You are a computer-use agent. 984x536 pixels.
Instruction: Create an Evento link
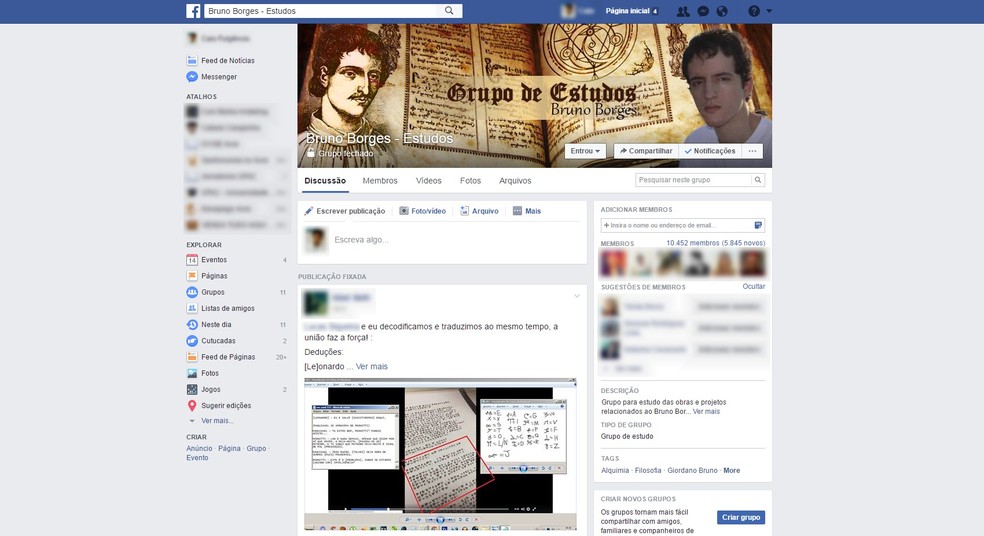[197, 458]
